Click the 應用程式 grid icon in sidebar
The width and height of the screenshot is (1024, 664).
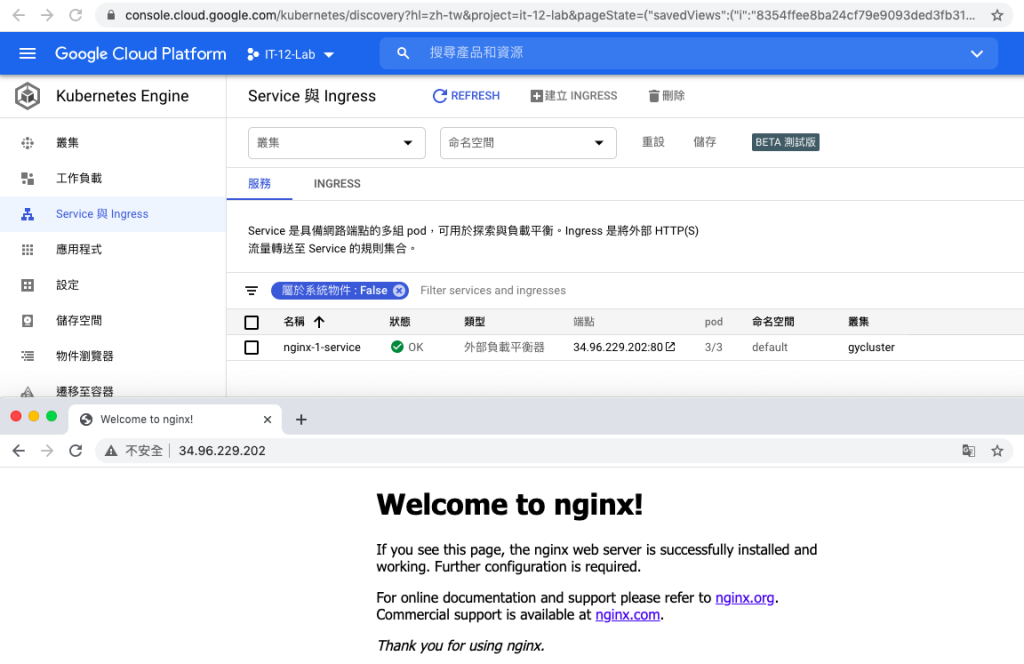click(27, 249)
